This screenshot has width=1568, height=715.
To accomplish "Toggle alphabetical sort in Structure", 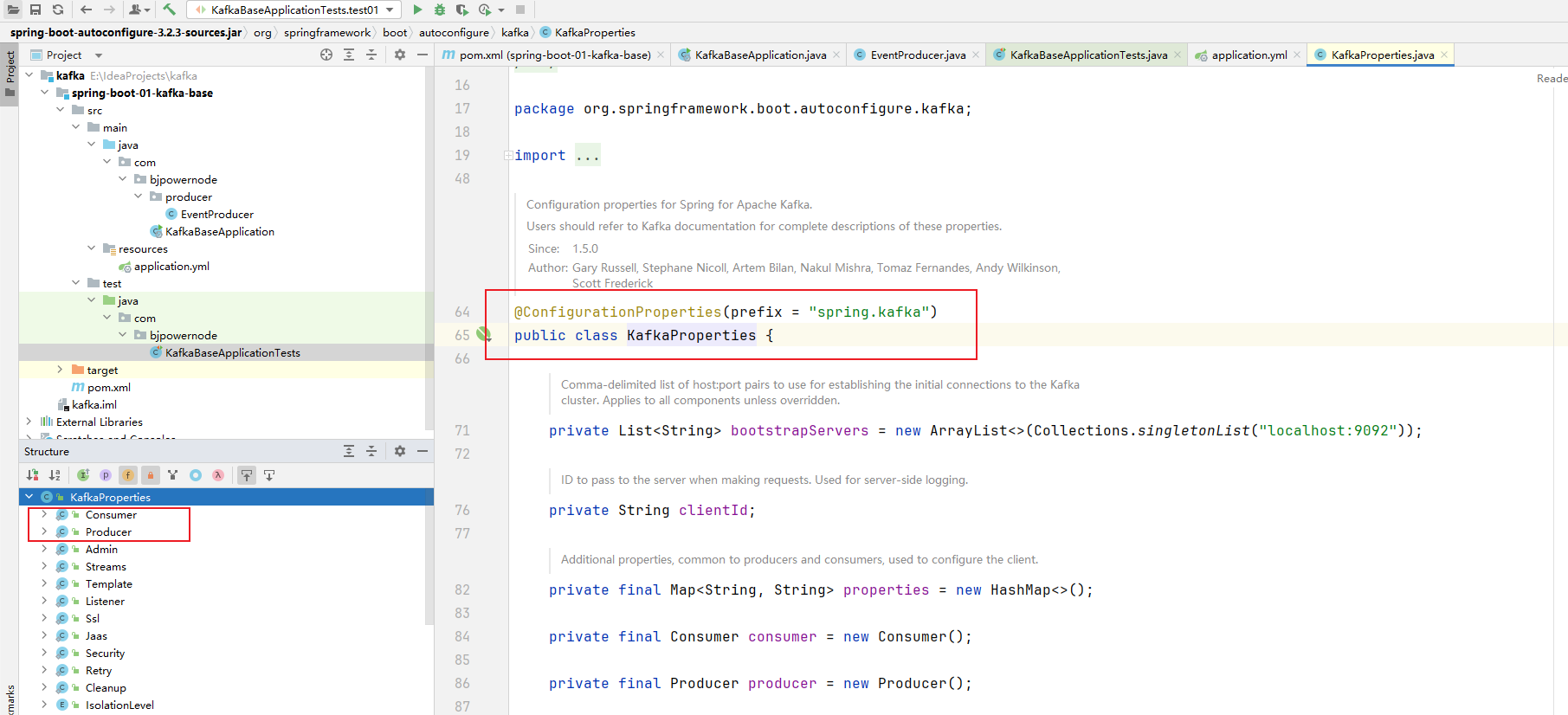I will pyautogui.click(x=55, y=475).
